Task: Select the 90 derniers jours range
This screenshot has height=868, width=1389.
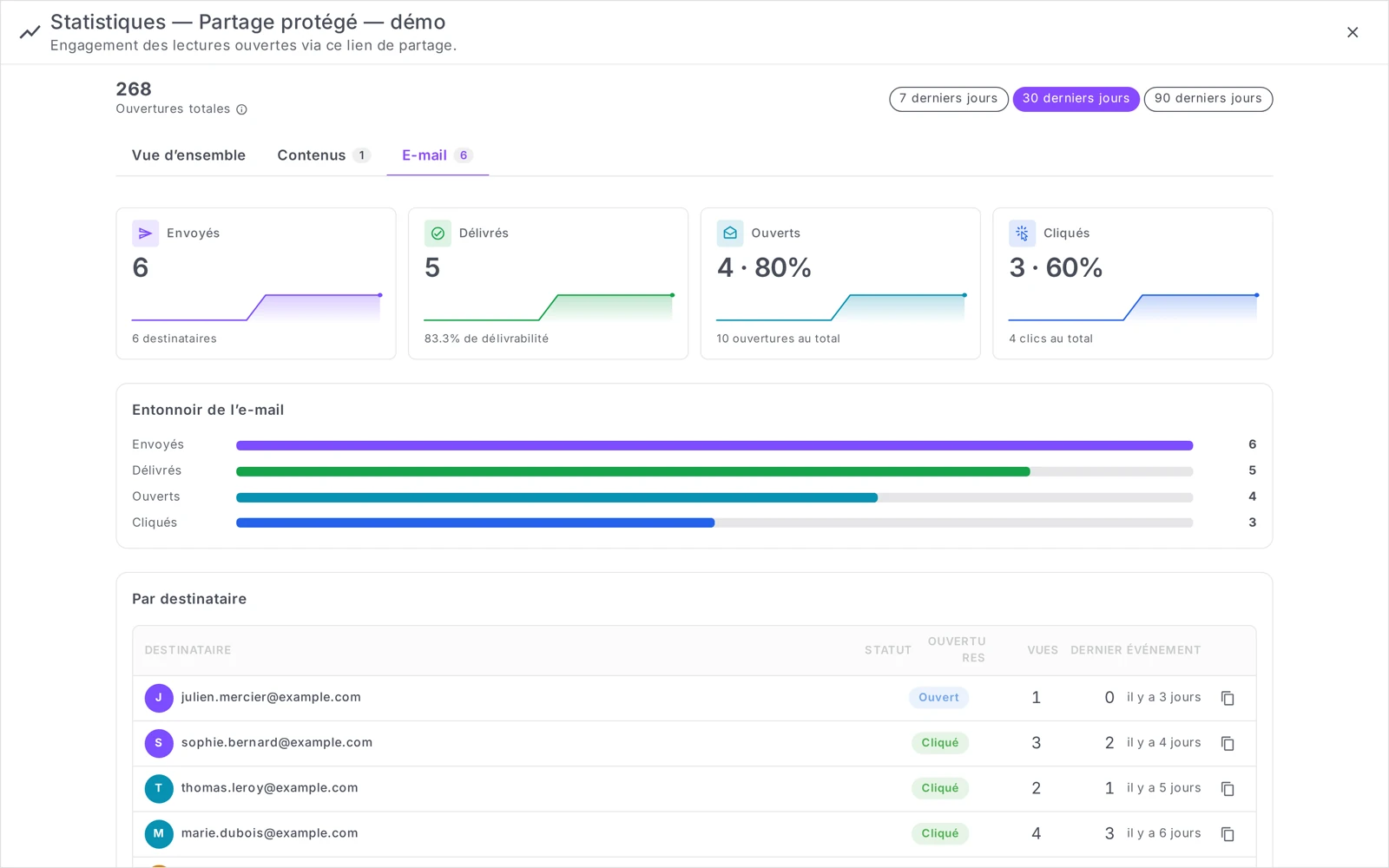Action: tap(1208, 99)
